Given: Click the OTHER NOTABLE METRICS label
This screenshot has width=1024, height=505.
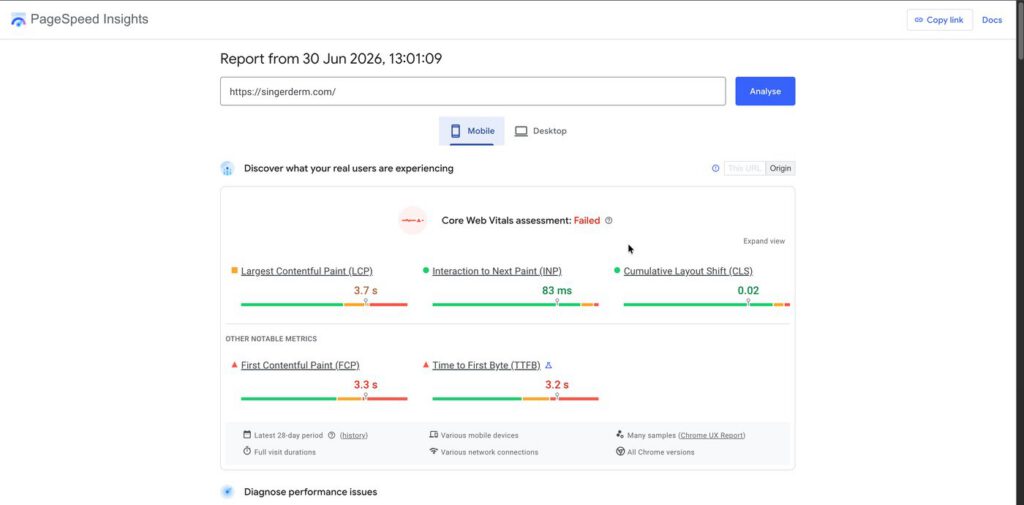Looking at the screenshot, I should [x=271, y=339].
